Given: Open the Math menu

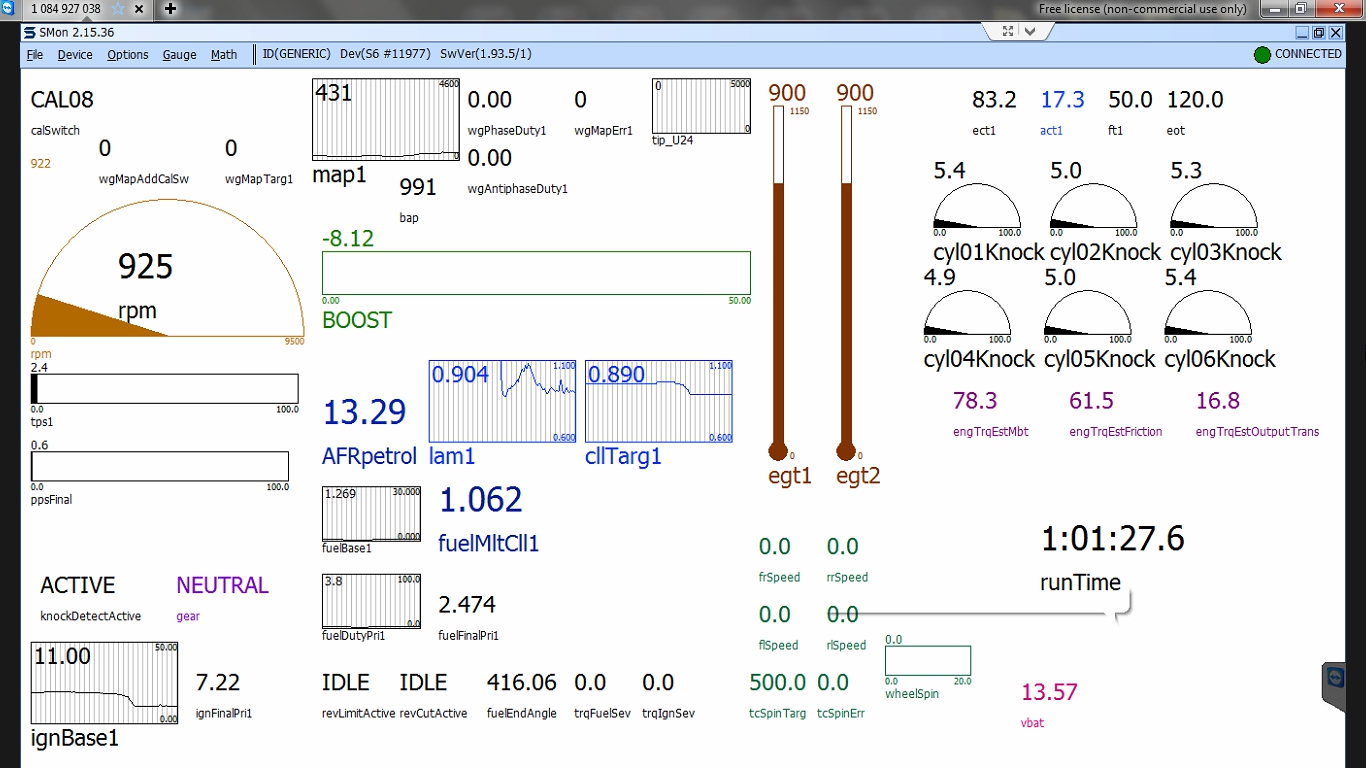Looking at the screenshot, I should tap(224, 55).
